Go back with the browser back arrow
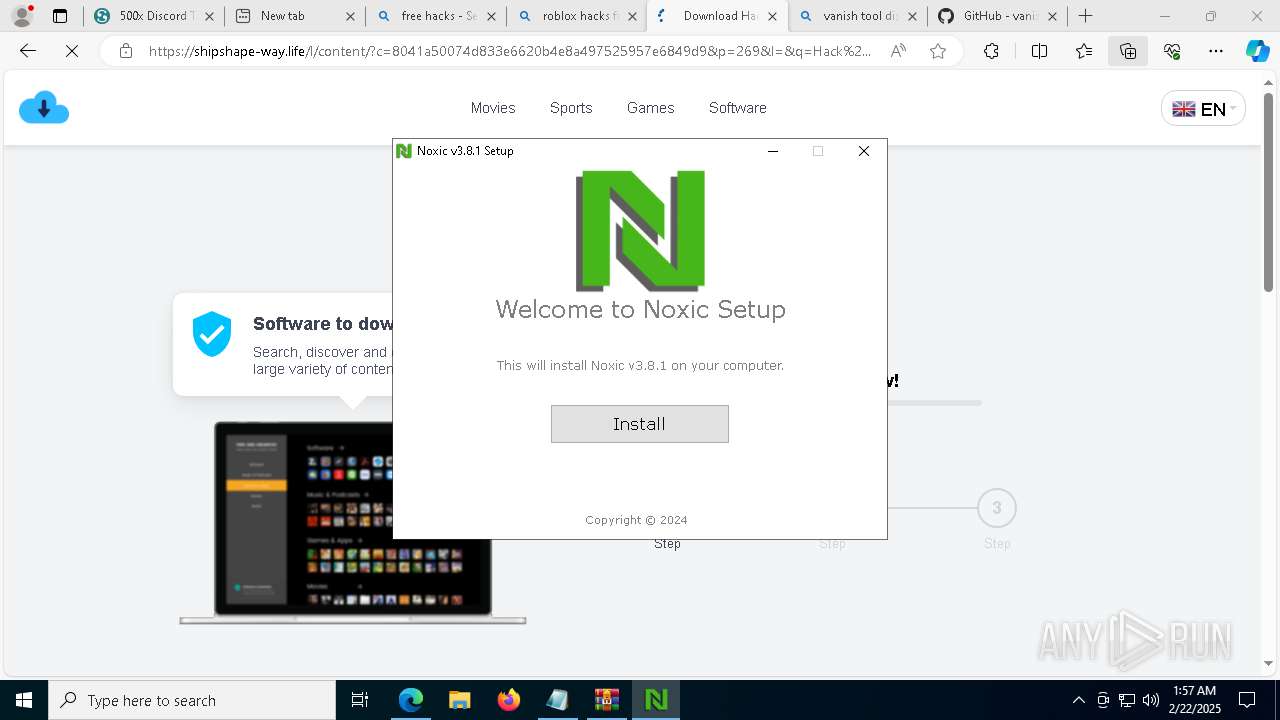Image resolution: width=1280 pixels, height=720 pixels. coord(28,51)
